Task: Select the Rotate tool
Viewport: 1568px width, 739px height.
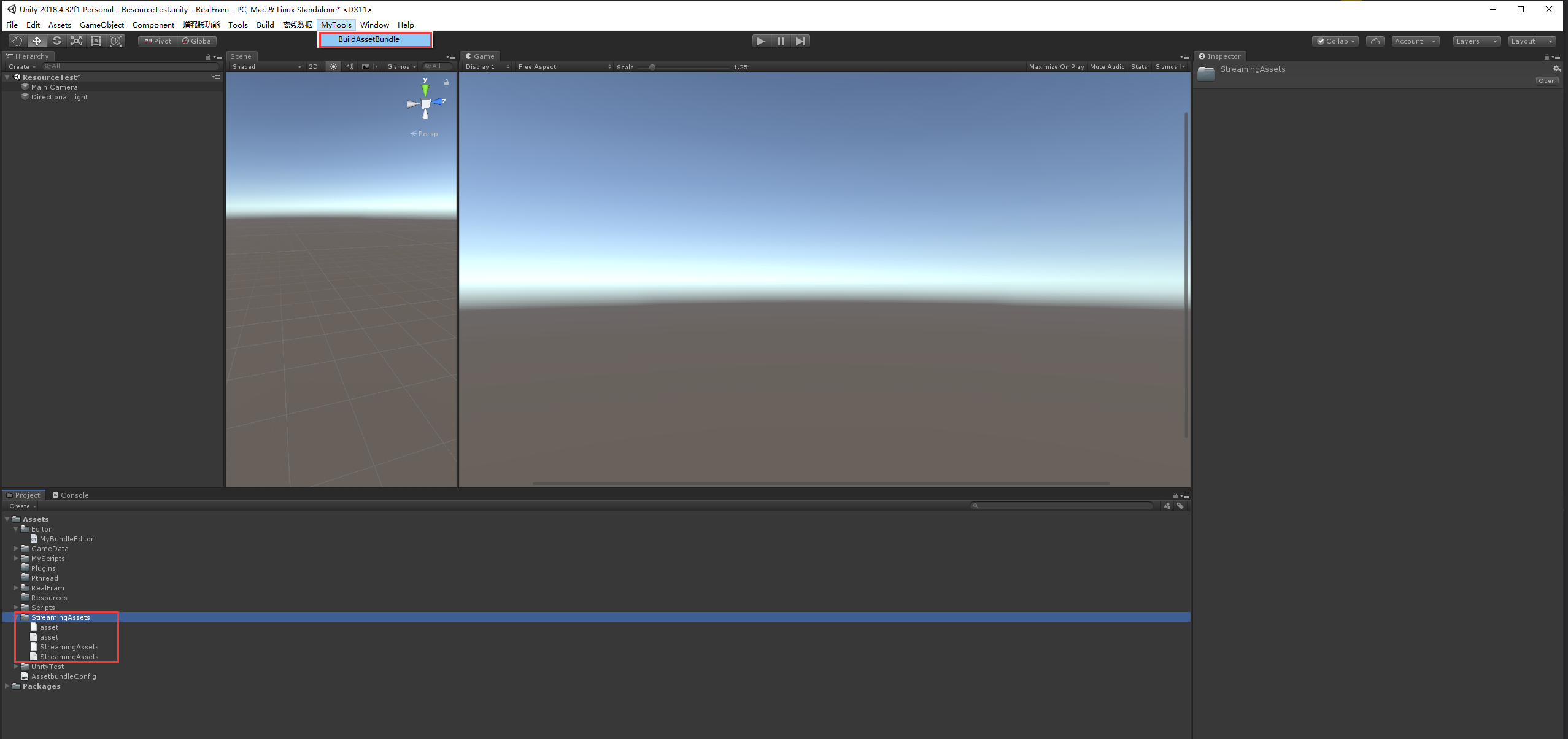Action: pos(56,41)
